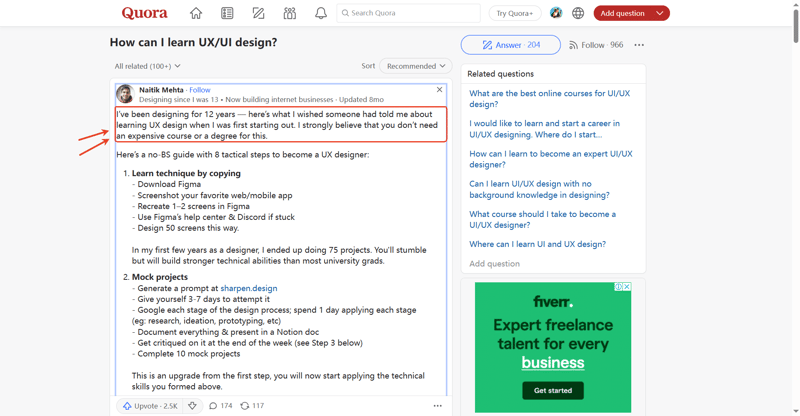
Task: Click Add question under related questions
Action: click(494, 263)
